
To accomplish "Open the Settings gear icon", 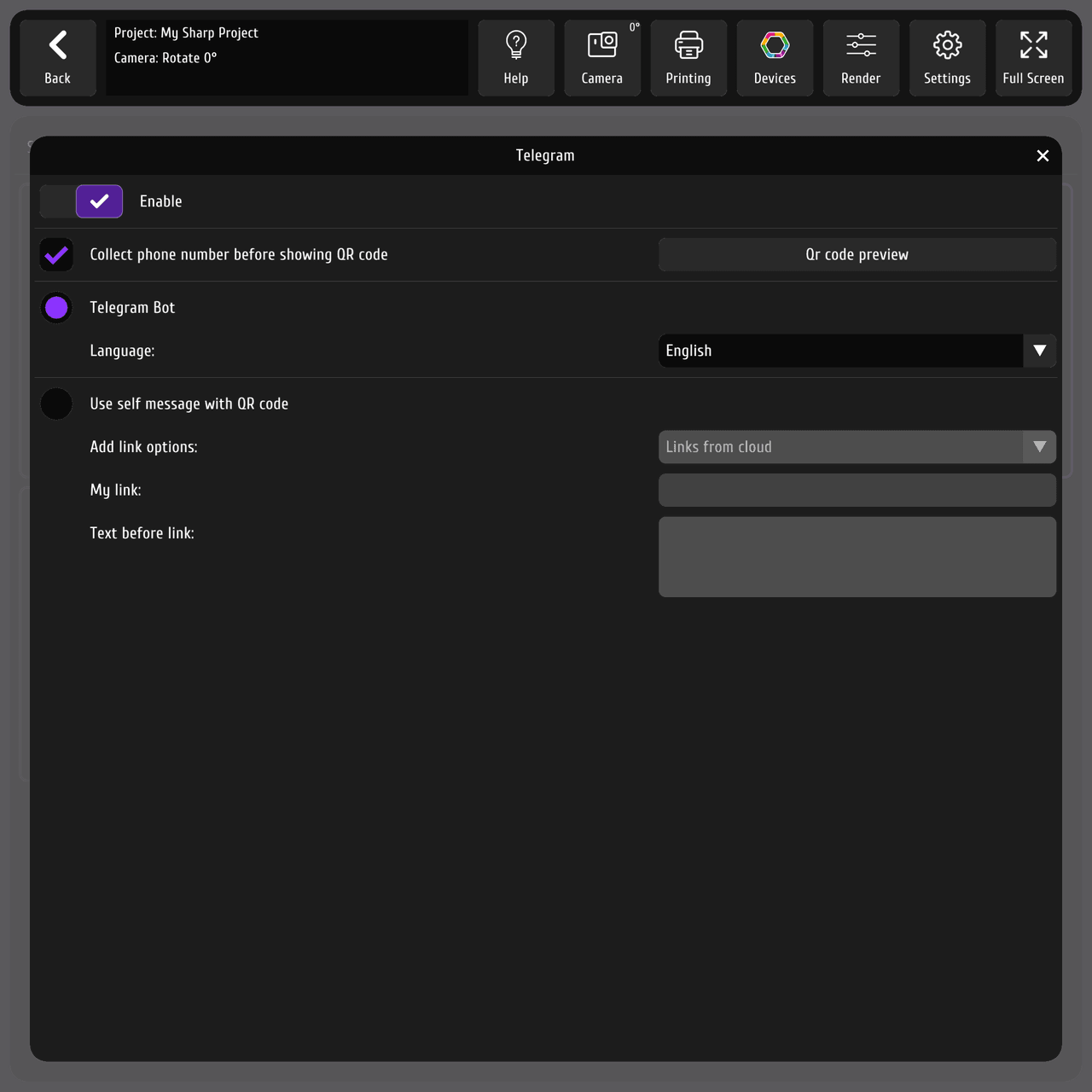I will point(947,58).
